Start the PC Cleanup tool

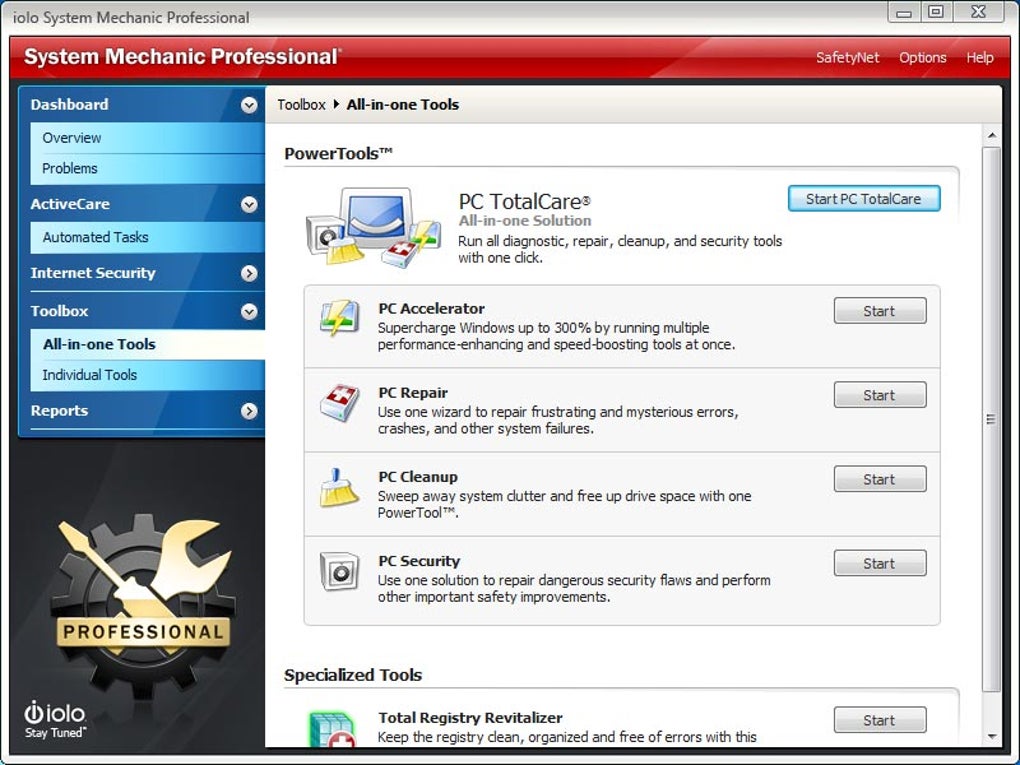pyautogui.click(x=879, y=479)
